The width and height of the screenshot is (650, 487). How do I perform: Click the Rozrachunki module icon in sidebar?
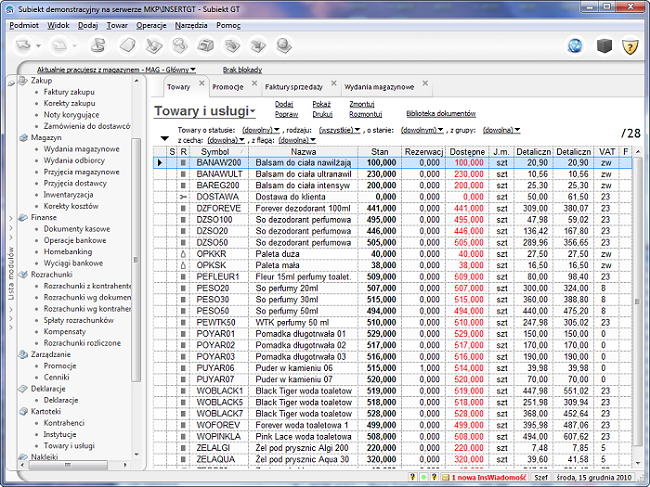25,273
